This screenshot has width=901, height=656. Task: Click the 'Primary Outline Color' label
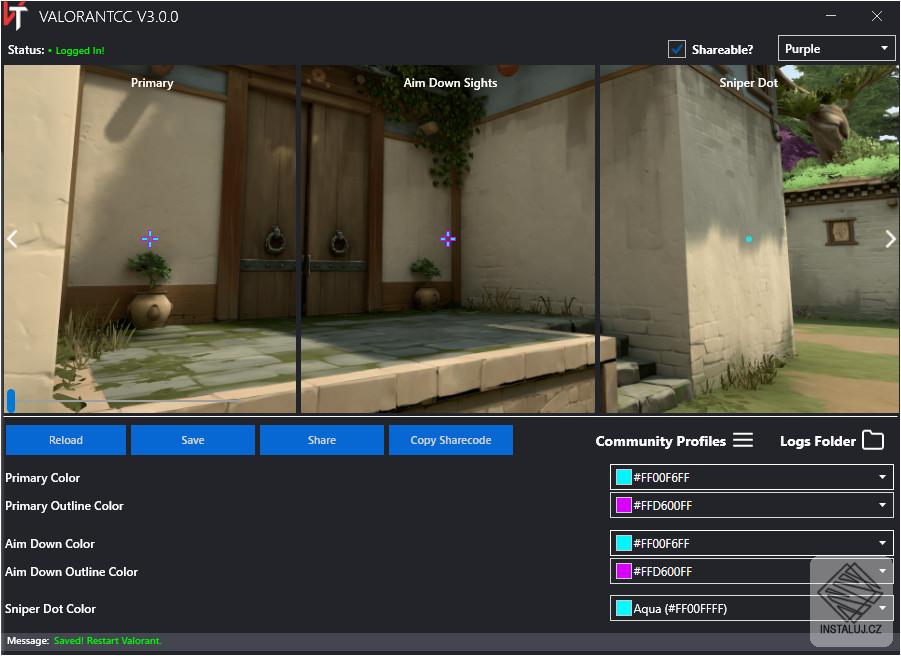point(64,505)
